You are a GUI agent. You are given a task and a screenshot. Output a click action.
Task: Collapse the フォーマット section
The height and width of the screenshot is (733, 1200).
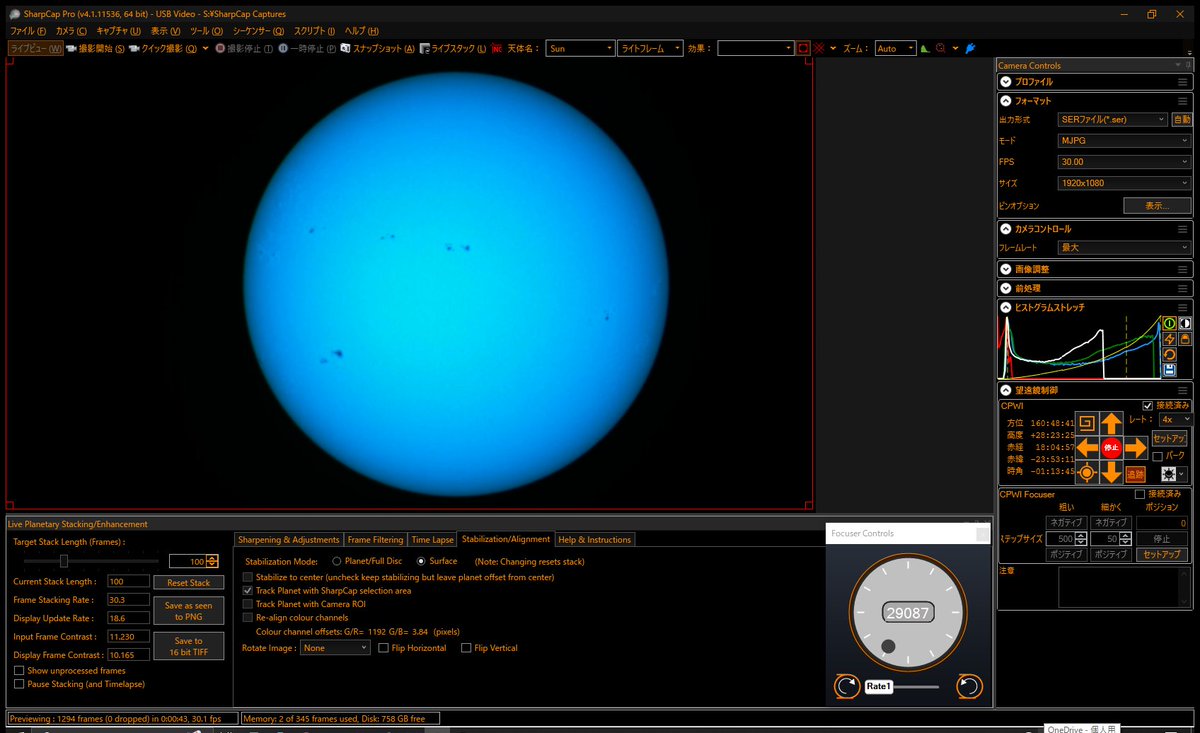click(x=1006, y=101)
